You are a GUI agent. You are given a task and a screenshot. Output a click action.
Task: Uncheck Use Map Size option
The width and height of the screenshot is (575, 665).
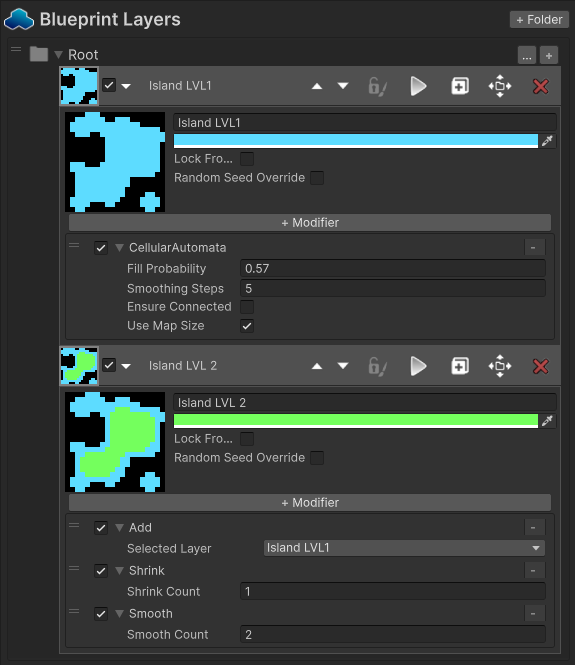(247, 326)
